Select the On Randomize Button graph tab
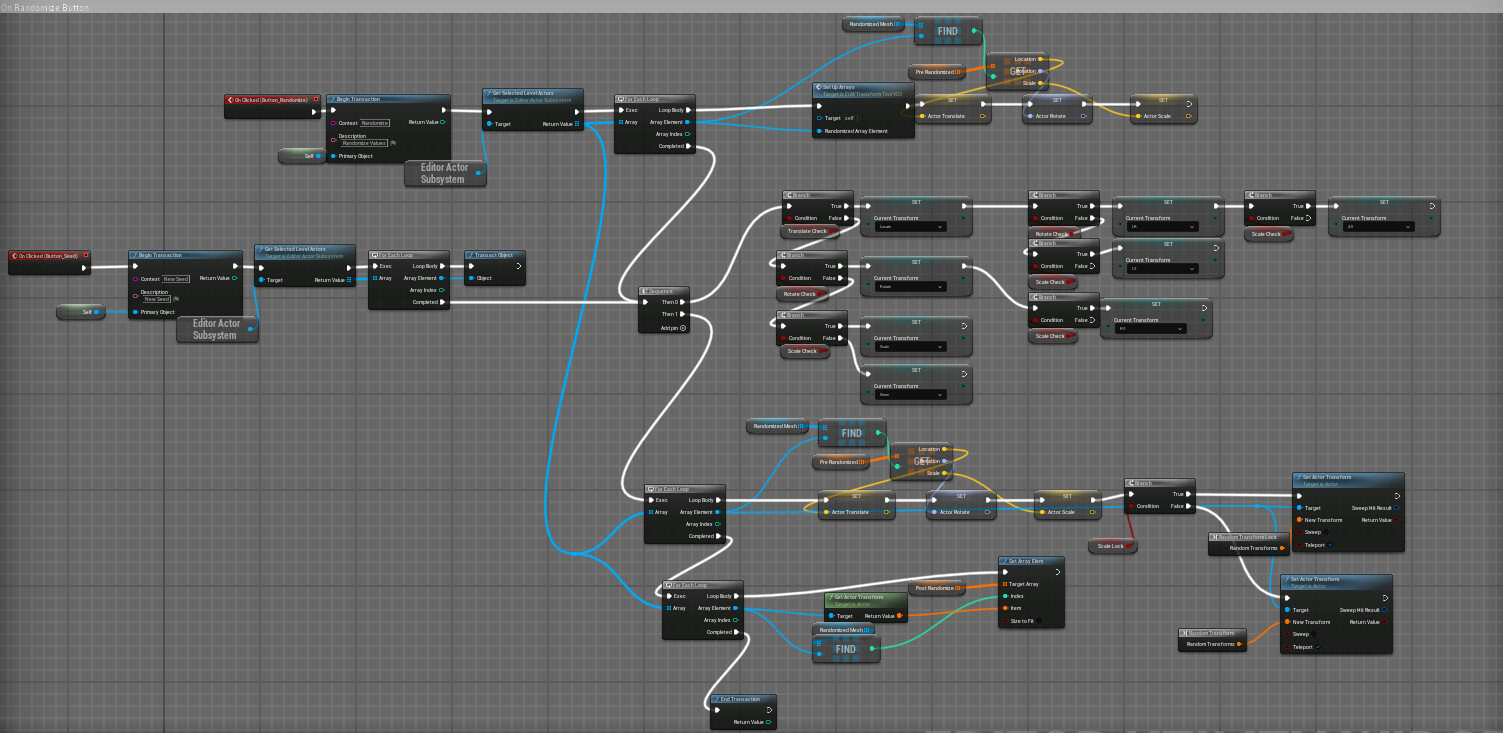This screenshot has width=1503, height=733. (x=45, y=7)
